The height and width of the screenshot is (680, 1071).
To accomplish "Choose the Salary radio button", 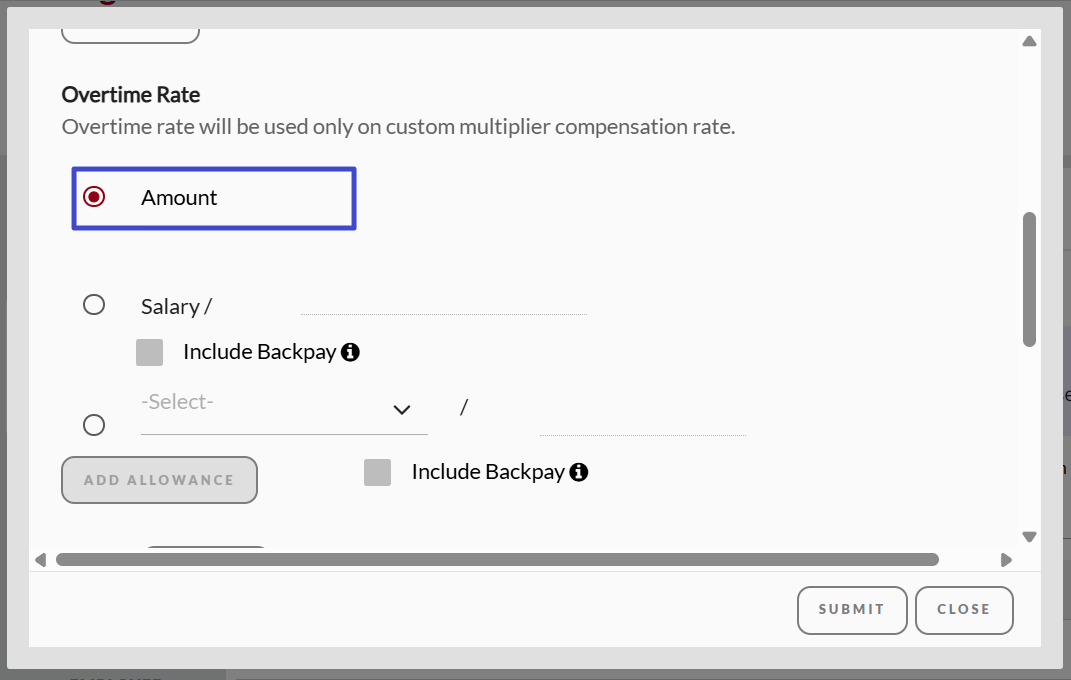I will pyautogui.click(x=94, y=305).
